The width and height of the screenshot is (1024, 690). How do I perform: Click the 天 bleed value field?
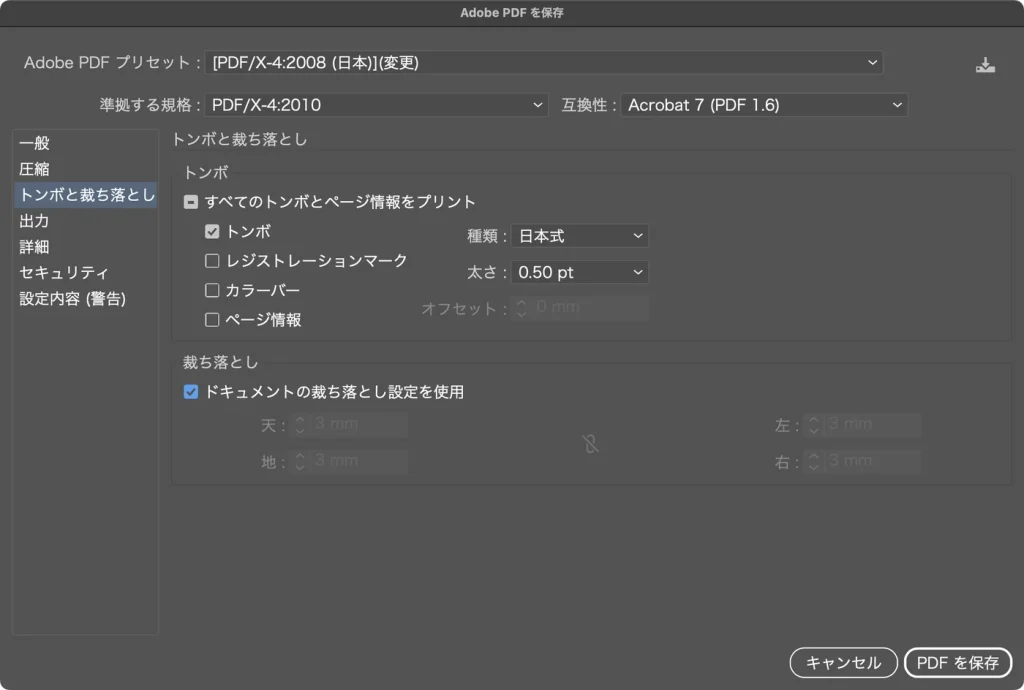[359, 424]
